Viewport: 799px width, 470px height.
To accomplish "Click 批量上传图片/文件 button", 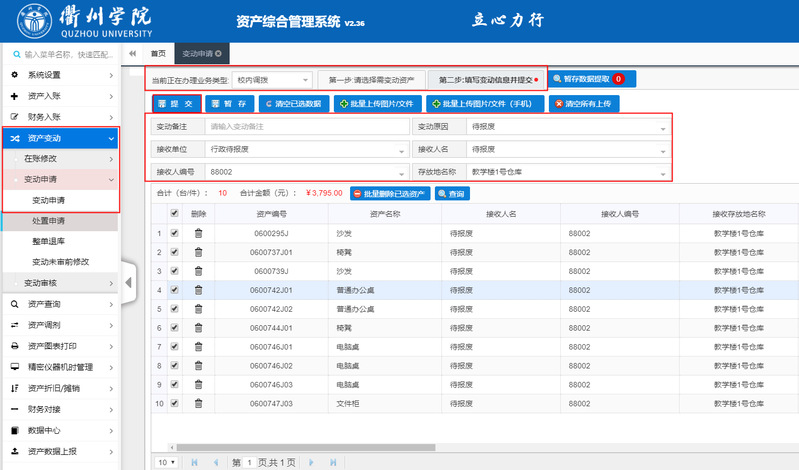I will (x=378, y=103).
